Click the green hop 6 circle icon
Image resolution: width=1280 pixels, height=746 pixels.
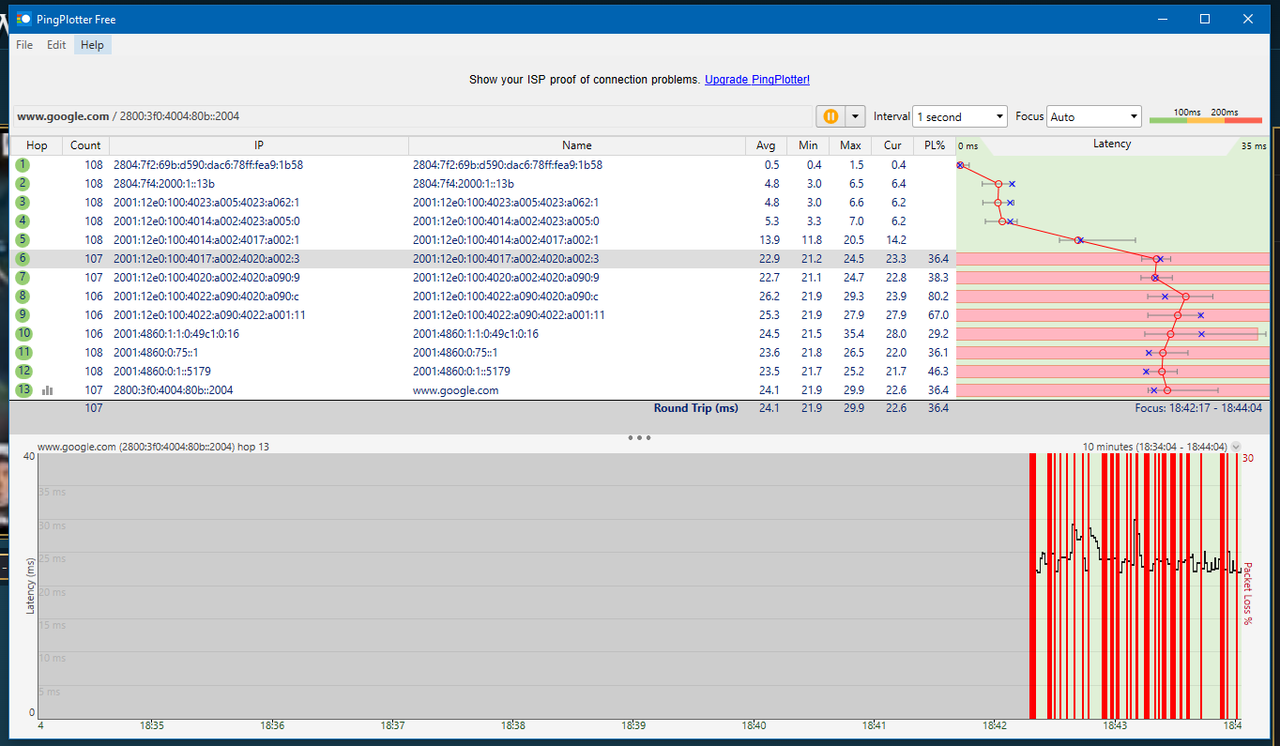(23, 259)
